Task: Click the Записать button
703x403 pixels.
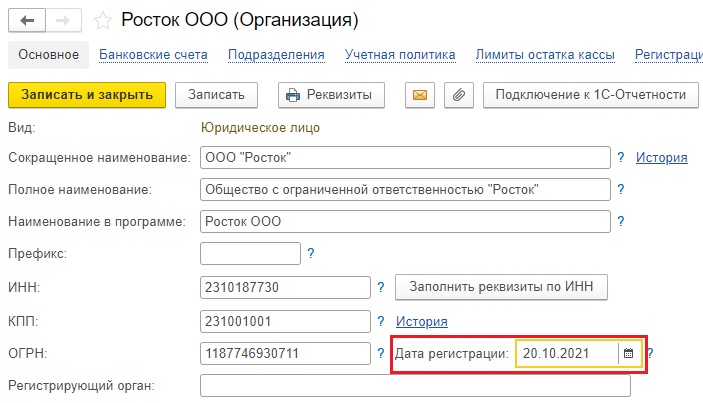Action: point(216,95)
